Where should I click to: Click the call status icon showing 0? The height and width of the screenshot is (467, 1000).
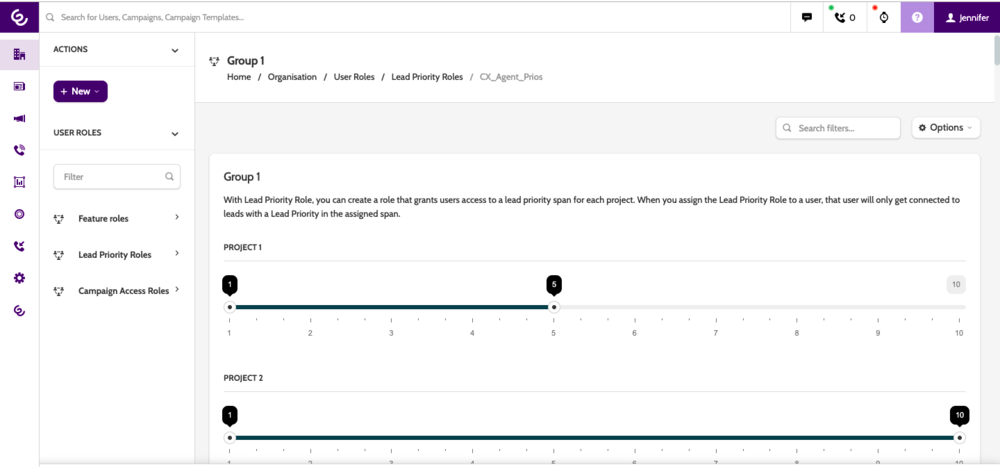point(845,17)
